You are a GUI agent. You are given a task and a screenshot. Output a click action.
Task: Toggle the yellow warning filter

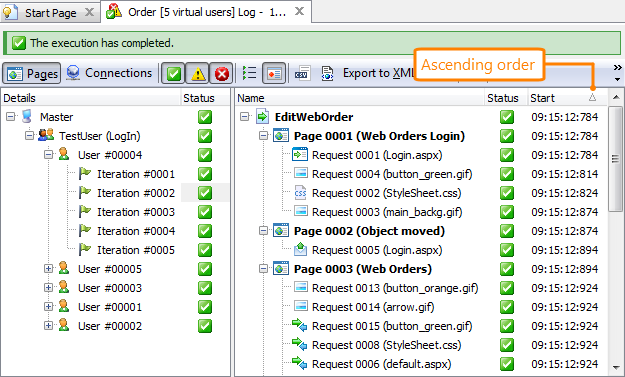(x=197, y=73)
